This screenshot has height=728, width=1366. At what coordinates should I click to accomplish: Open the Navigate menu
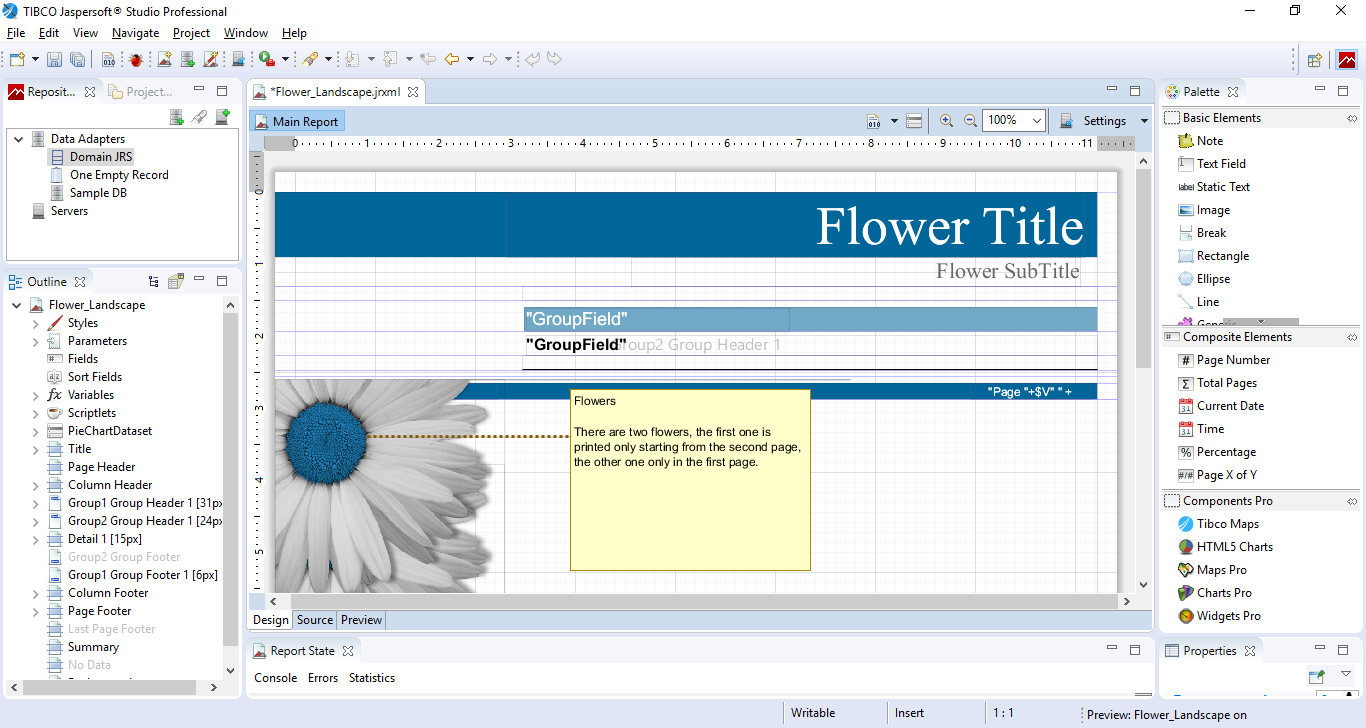[x=135, y=33]
